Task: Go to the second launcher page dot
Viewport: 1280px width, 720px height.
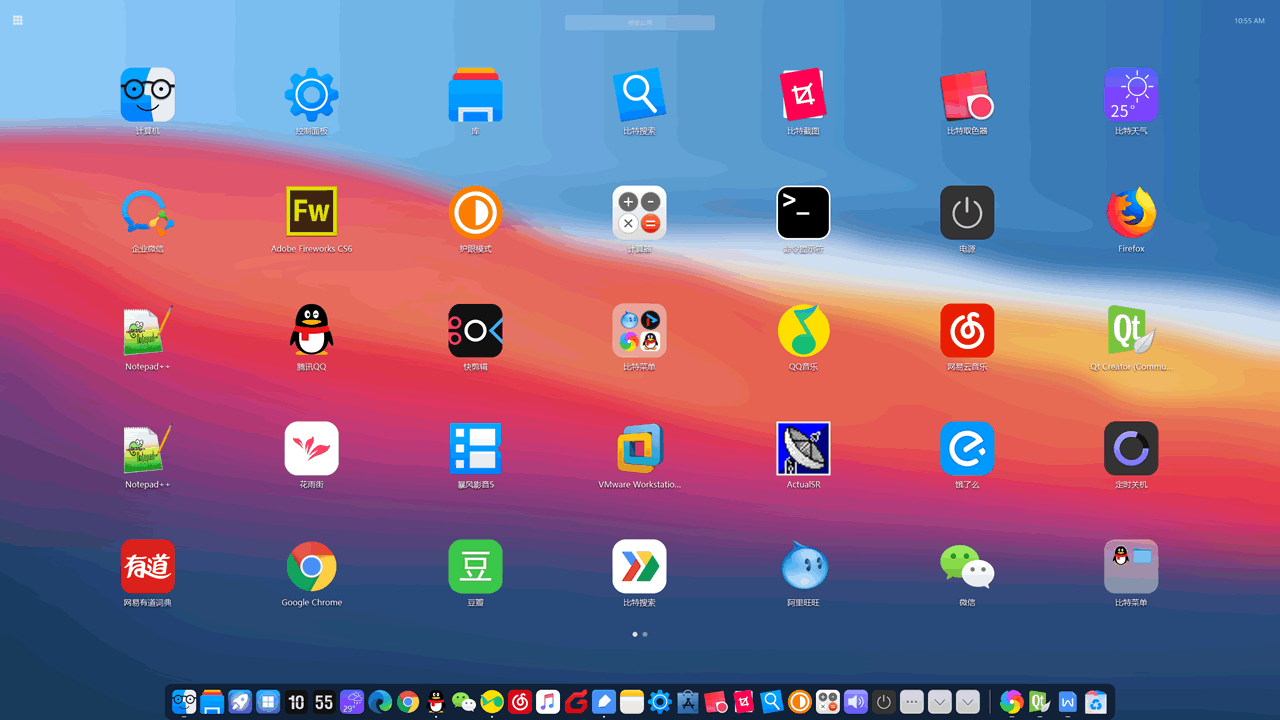Action: click(x=645, y=634)
